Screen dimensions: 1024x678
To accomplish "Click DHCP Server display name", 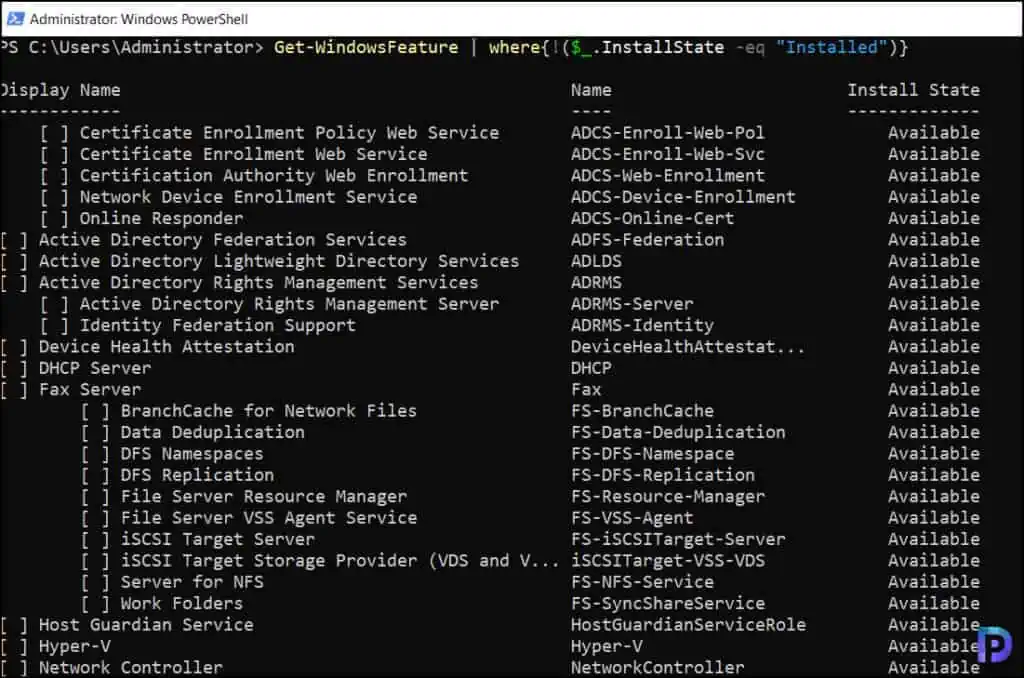I will tap(95, 368).
